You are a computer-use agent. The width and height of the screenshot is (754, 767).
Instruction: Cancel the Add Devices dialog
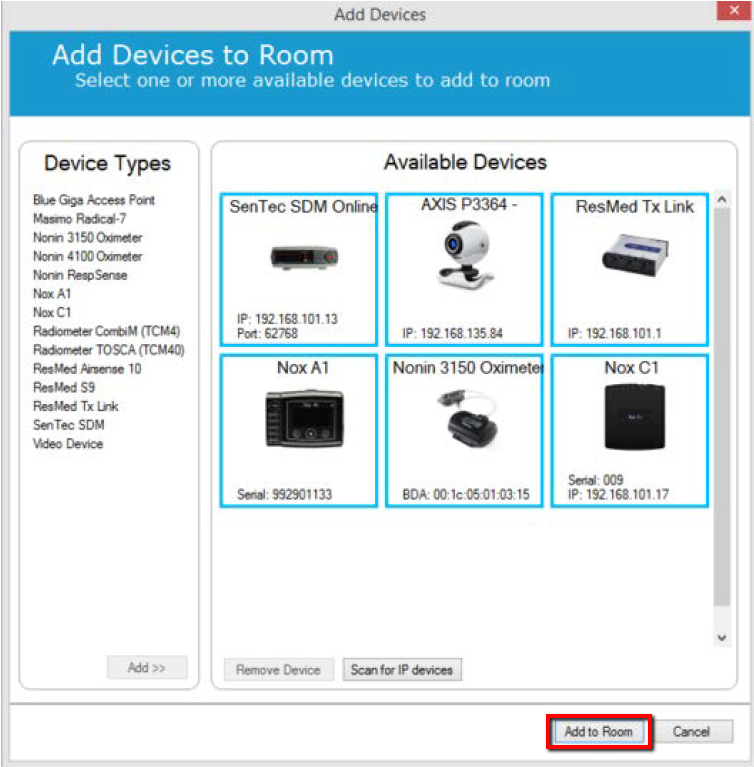pyautogui.click(x=691, y=732)
